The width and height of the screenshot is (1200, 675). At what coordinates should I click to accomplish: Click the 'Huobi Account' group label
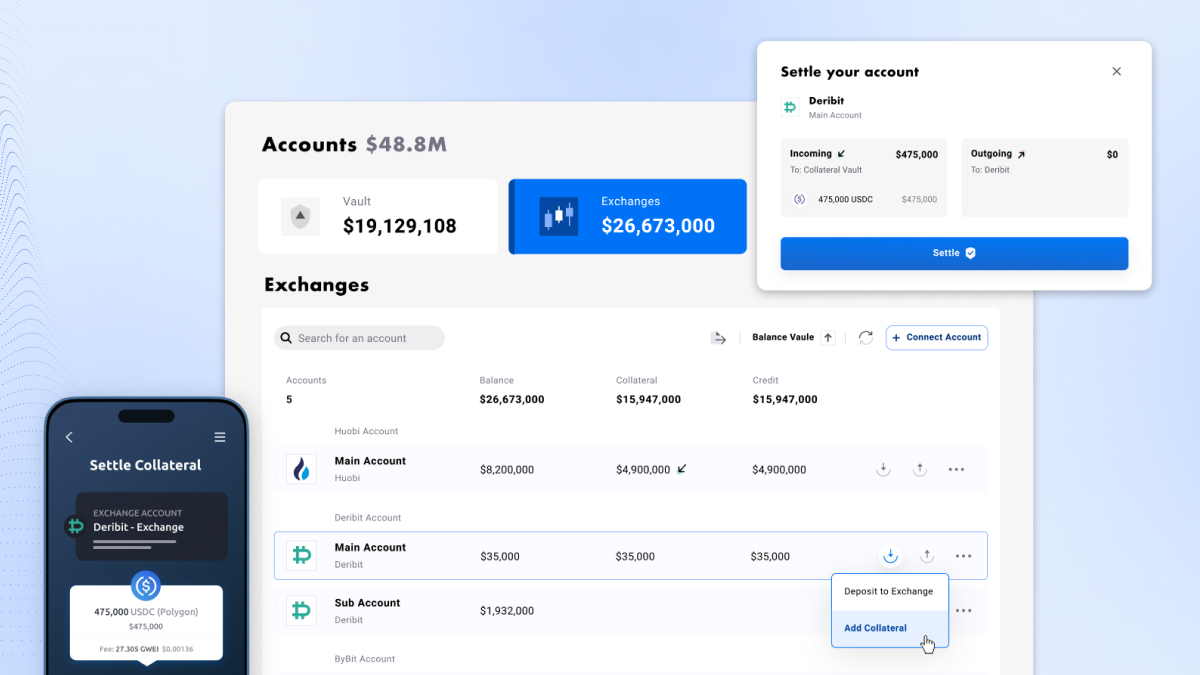pos(366,432)
